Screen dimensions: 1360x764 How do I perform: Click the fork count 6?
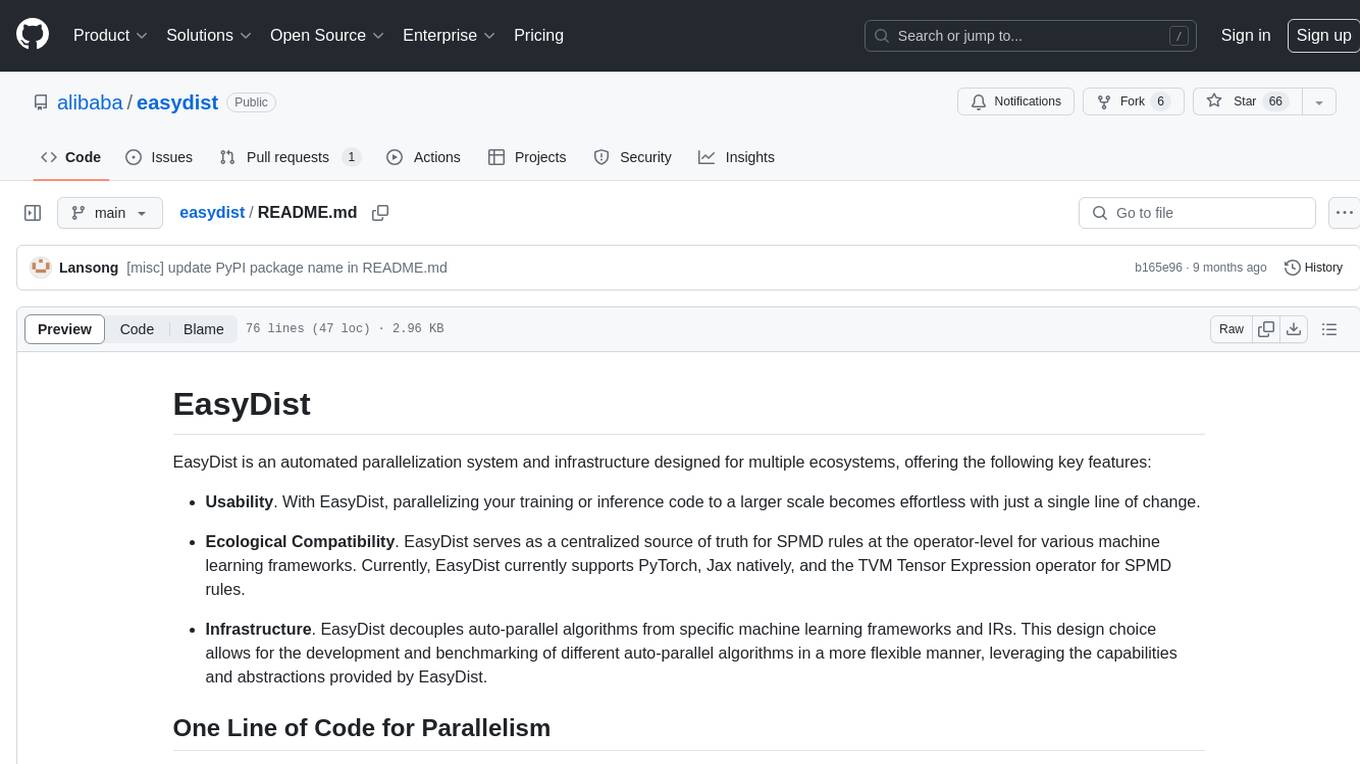click(x=1161, y=102)
